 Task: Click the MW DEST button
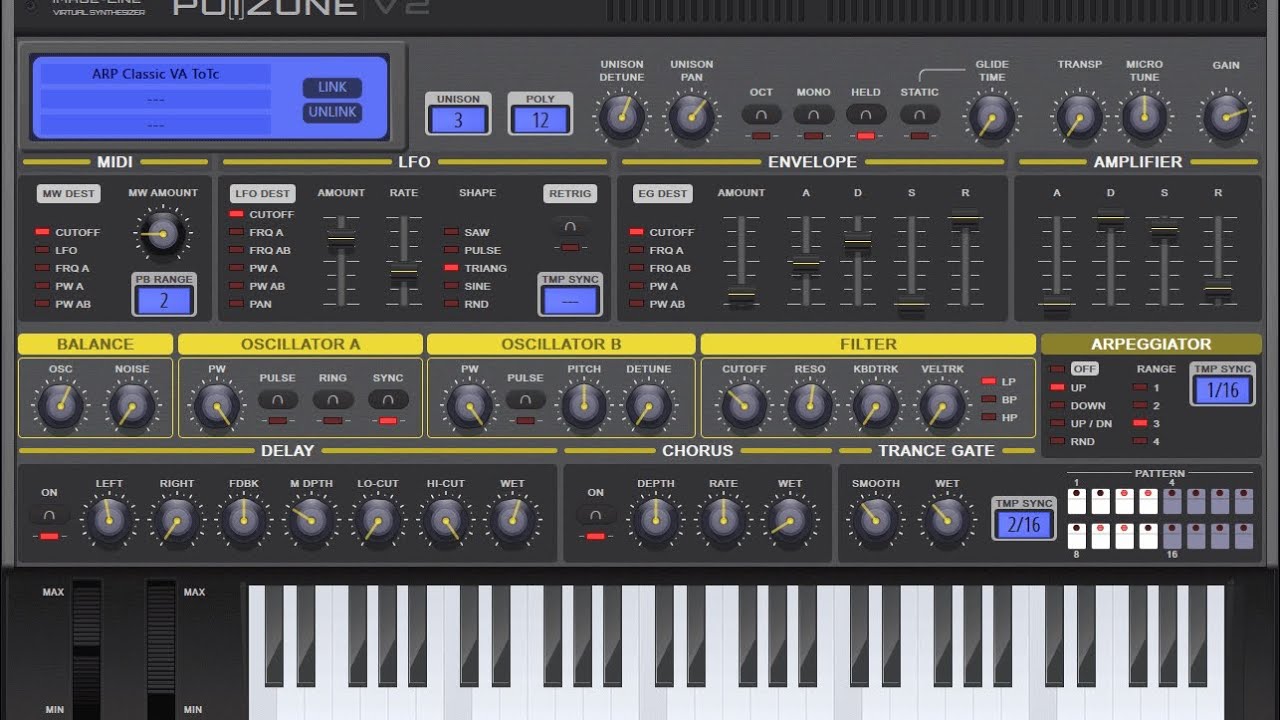point(69,194)
